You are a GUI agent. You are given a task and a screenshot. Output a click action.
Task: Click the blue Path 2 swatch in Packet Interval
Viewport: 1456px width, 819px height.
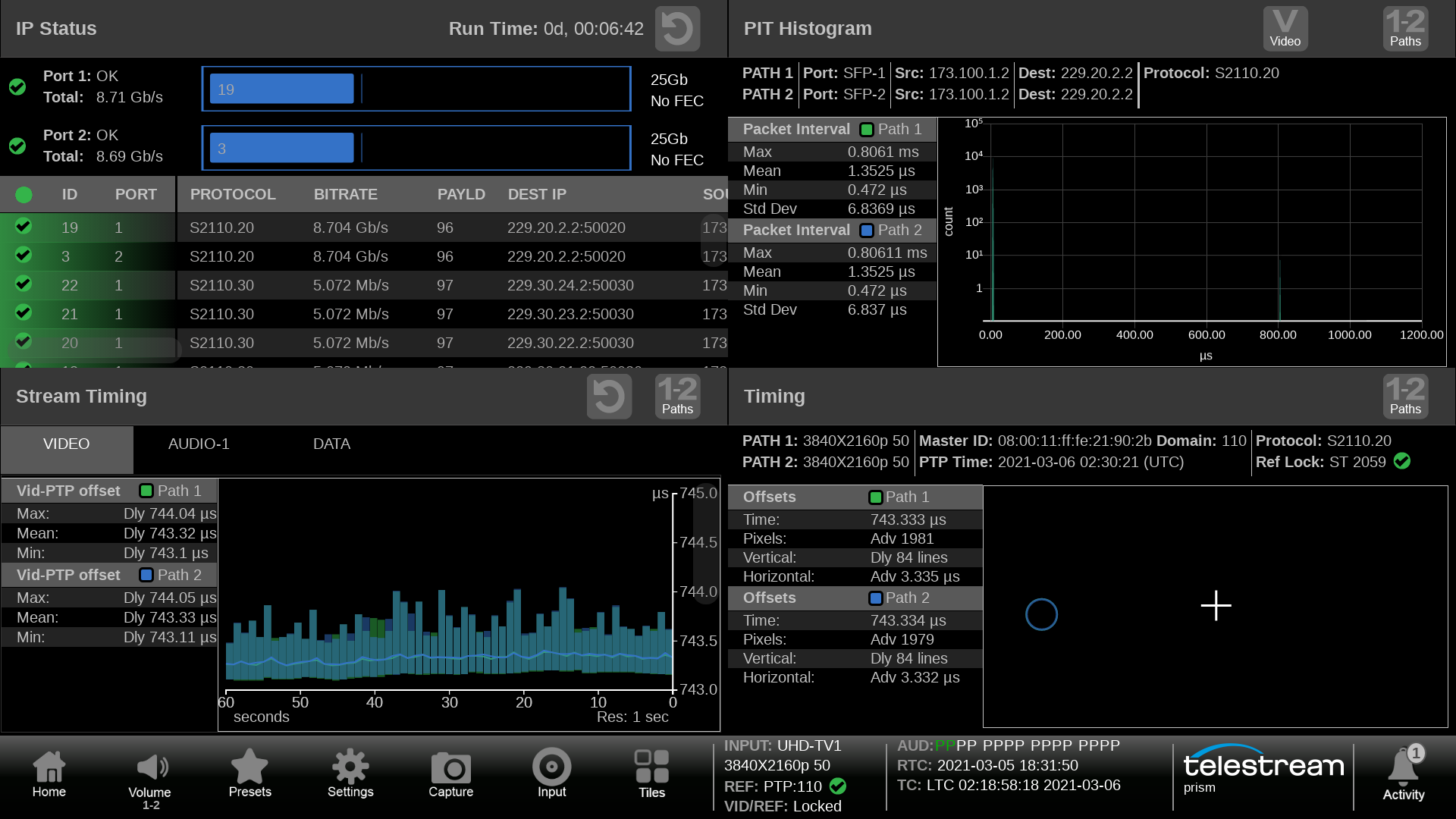[867, 231]
